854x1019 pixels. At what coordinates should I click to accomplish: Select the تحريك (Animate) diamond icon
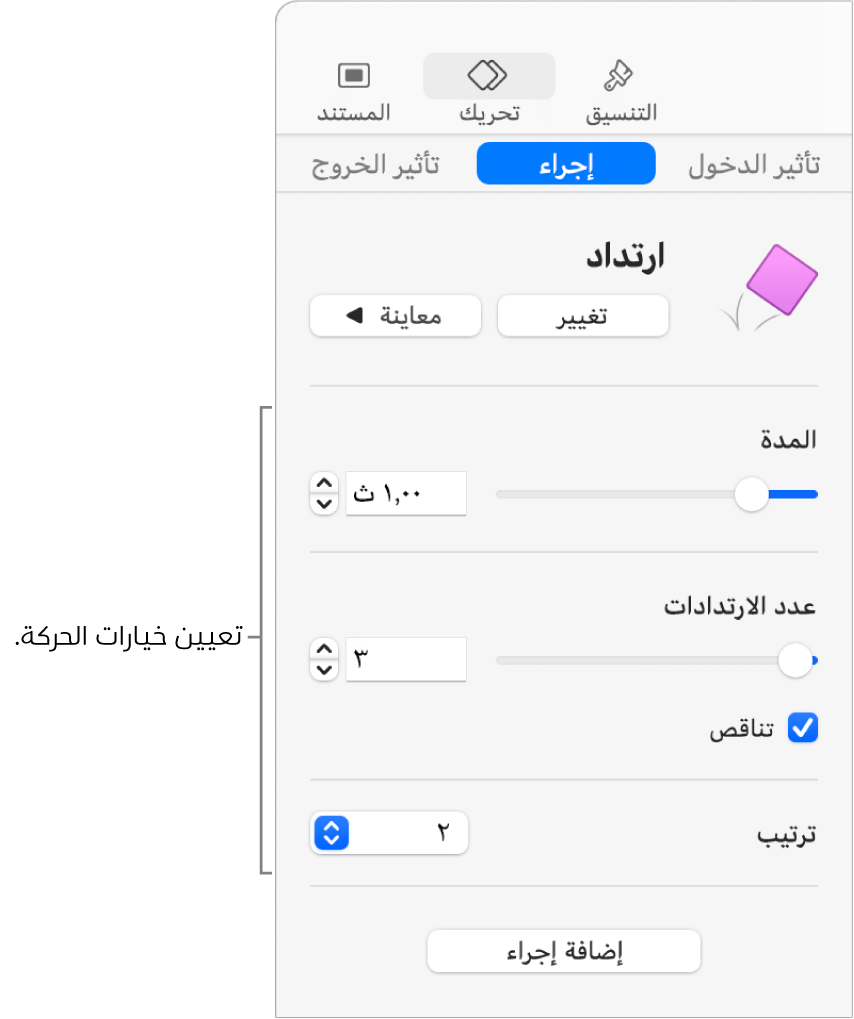point(489,76)
